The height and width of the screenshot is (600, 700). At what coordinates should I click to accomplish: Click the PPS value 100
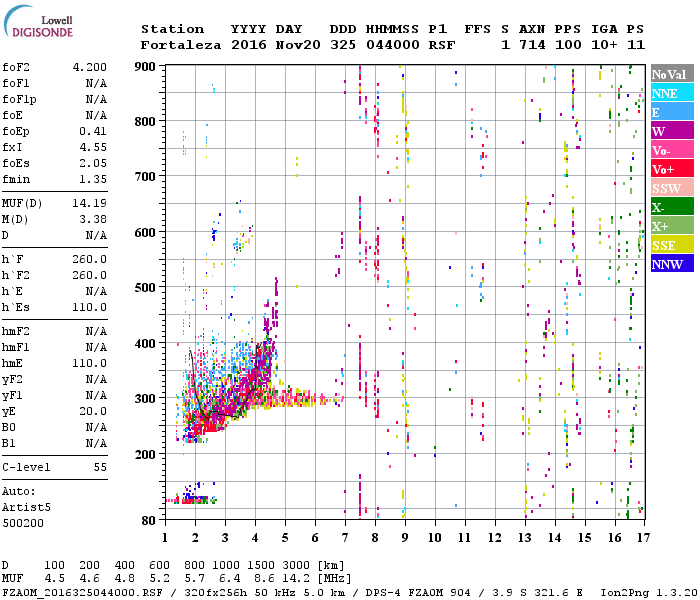(568, 45)
